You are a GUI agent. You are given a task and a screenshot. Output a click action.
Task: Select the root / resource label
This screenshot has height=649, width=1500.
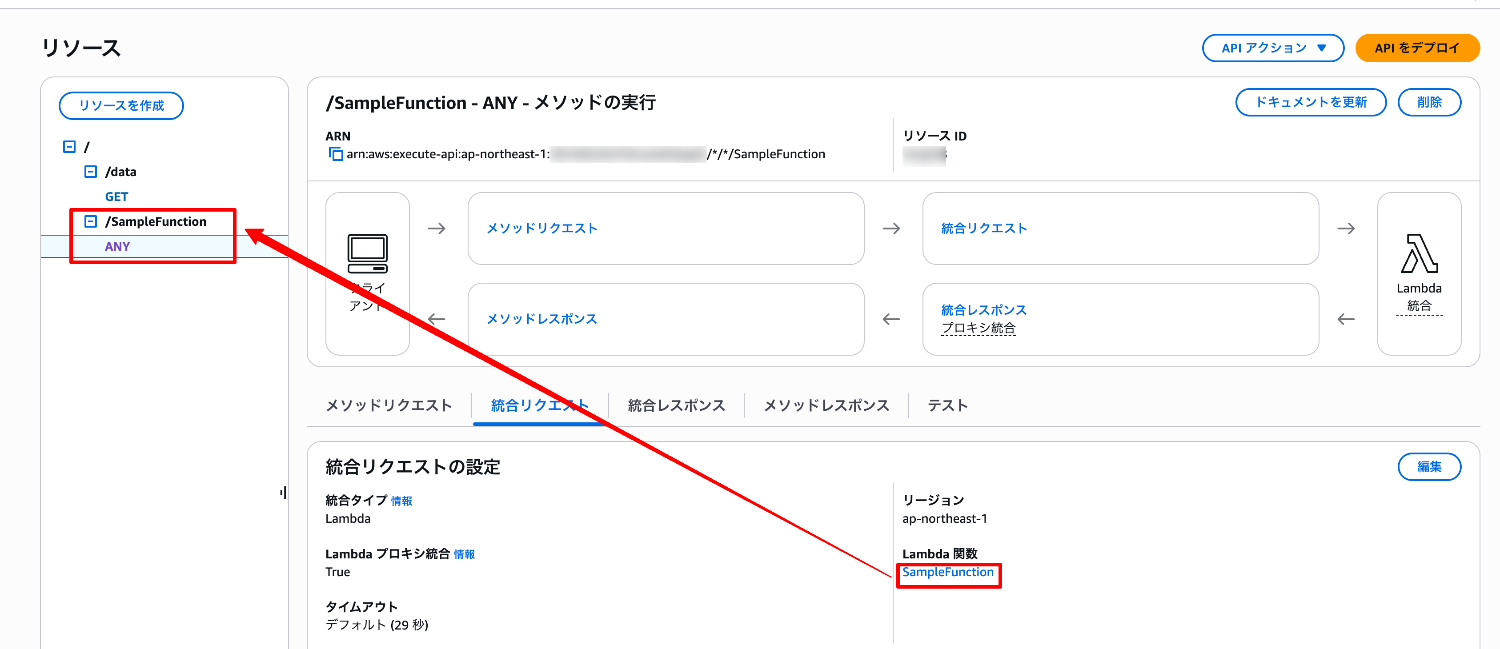87,147
